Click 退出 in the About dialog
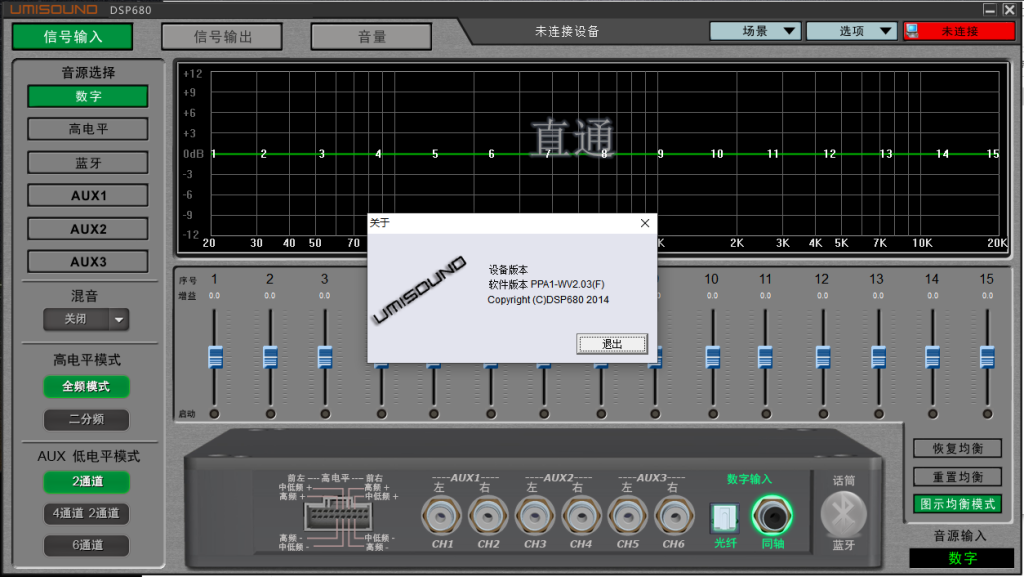The width and height of the screenshot is (1024, 577). click(612, 343)
